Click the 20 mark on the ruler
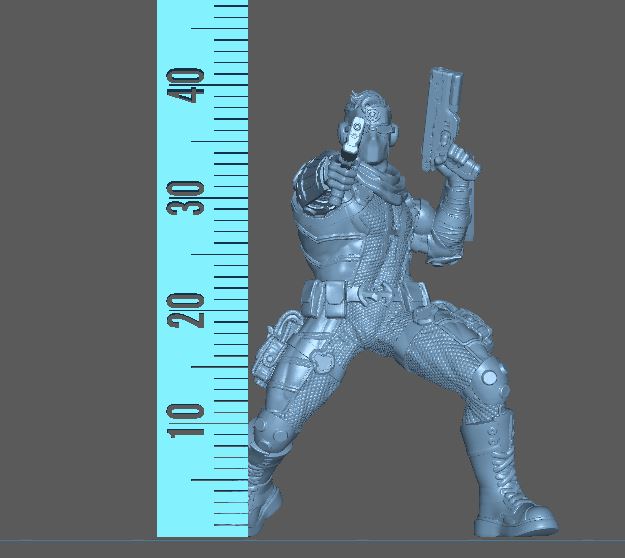Image resolution: width=625 pixels, height=558 pixels. (188, 310)
